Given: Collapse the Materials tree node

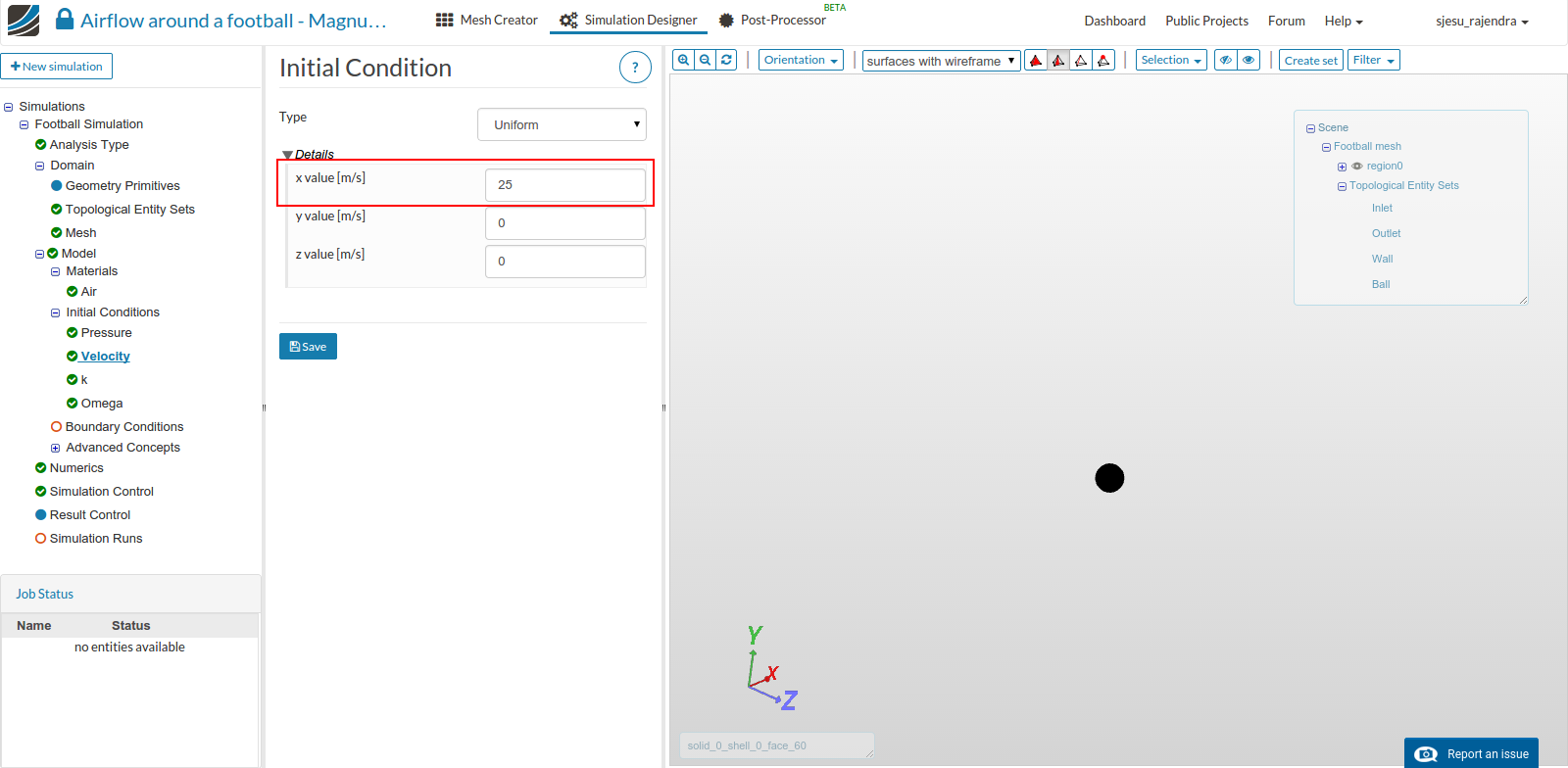Looking at the screenshot, I should 55,272.
